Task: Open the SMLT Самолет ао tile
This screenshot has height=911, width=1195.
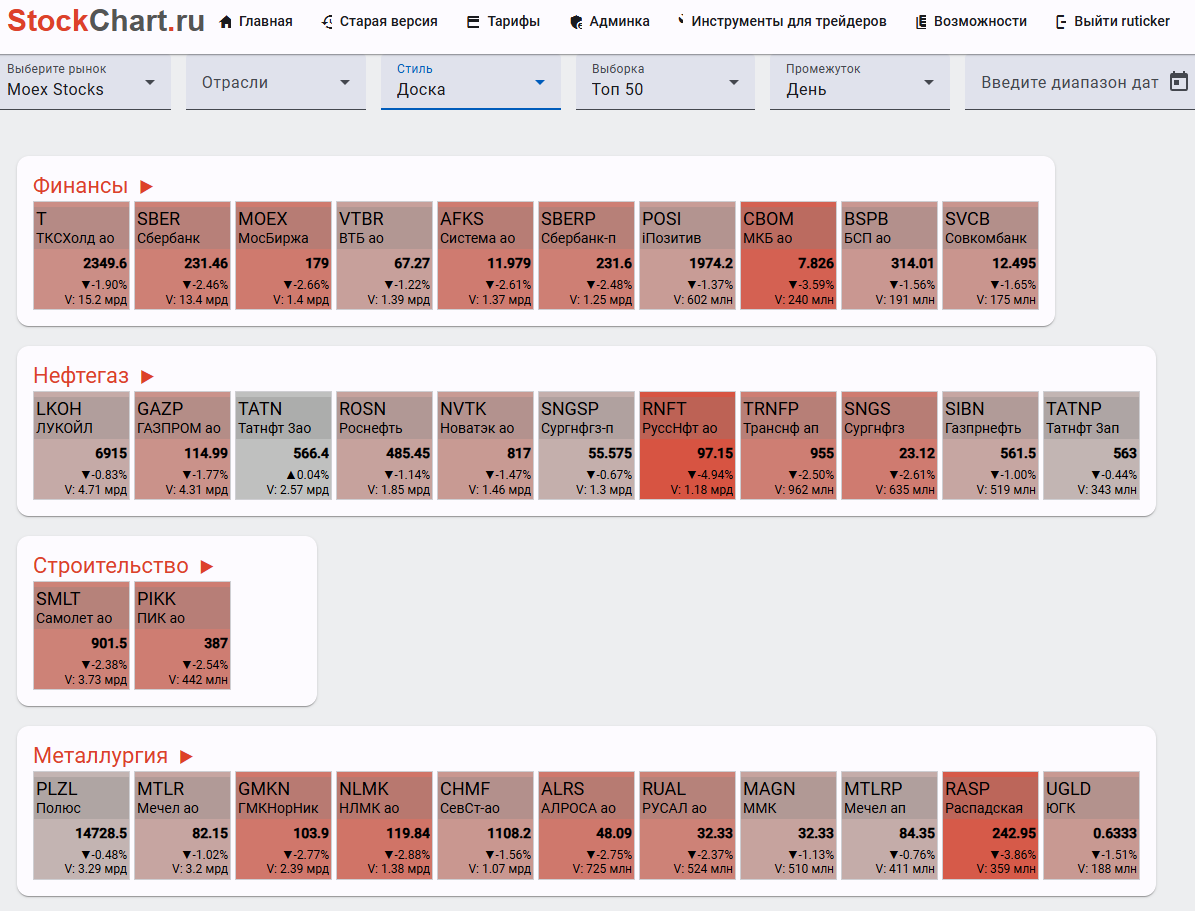Action: click(82, 635)
